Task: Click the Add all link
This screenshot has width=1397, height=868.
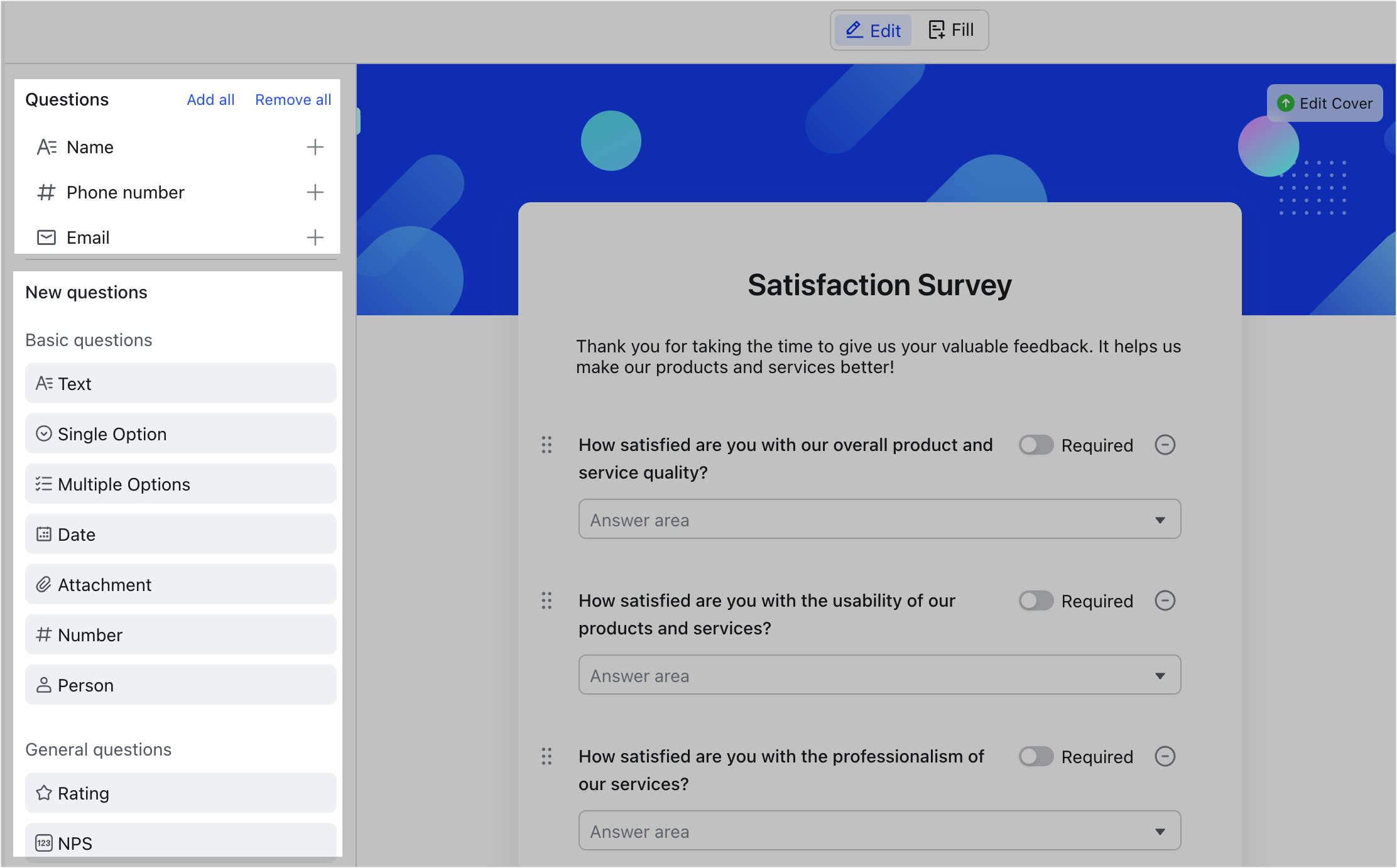Action: coord(210,99)
